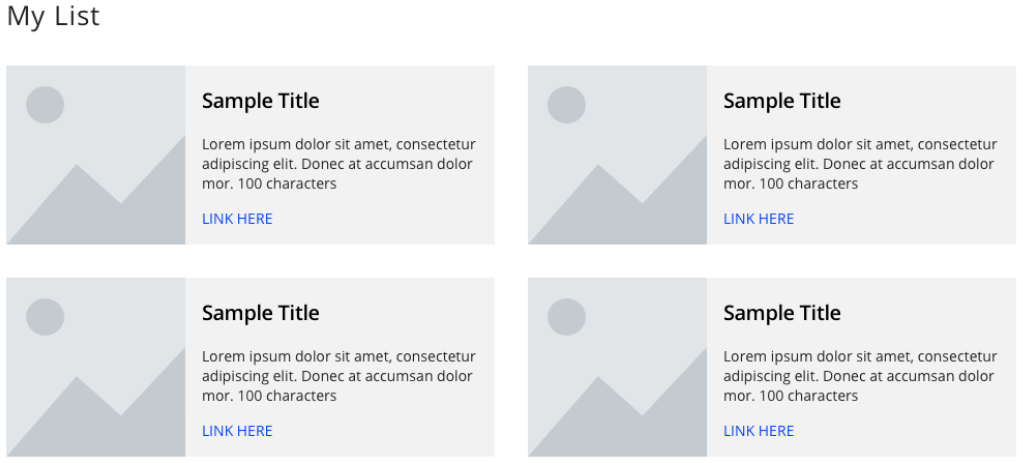Open the LINK HERE in the top-right card
The image size is (1023, 463).
point(758,219)
